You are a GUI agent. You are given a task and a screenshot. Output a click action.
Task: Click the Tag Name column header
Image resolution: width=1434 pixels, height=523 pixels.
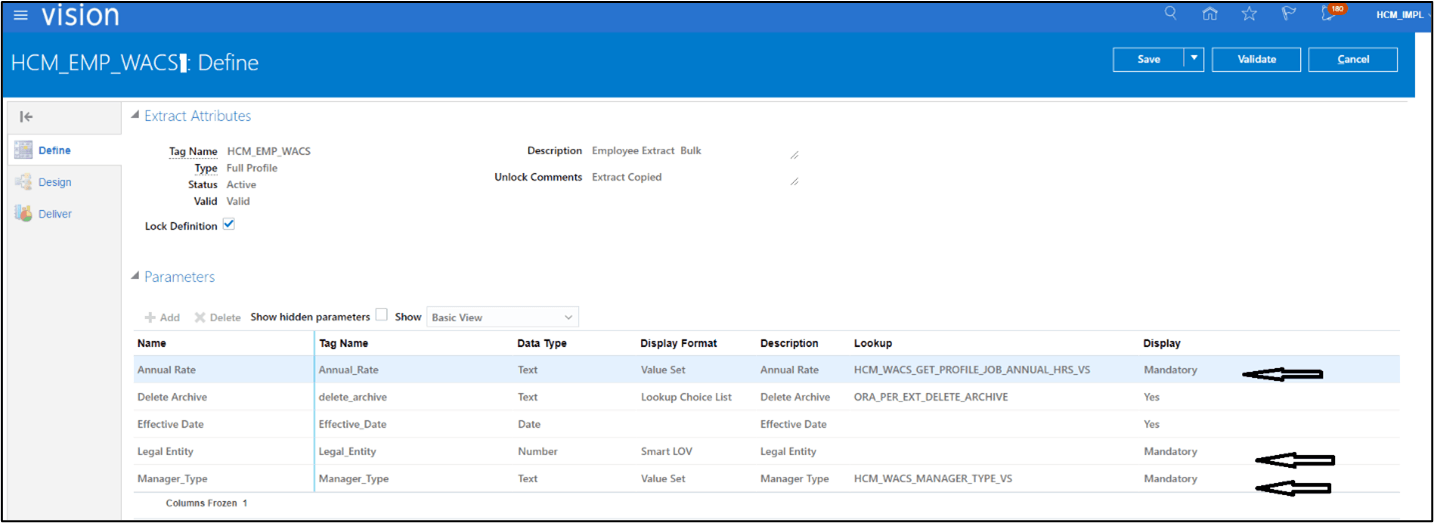[x=343, y=343]
